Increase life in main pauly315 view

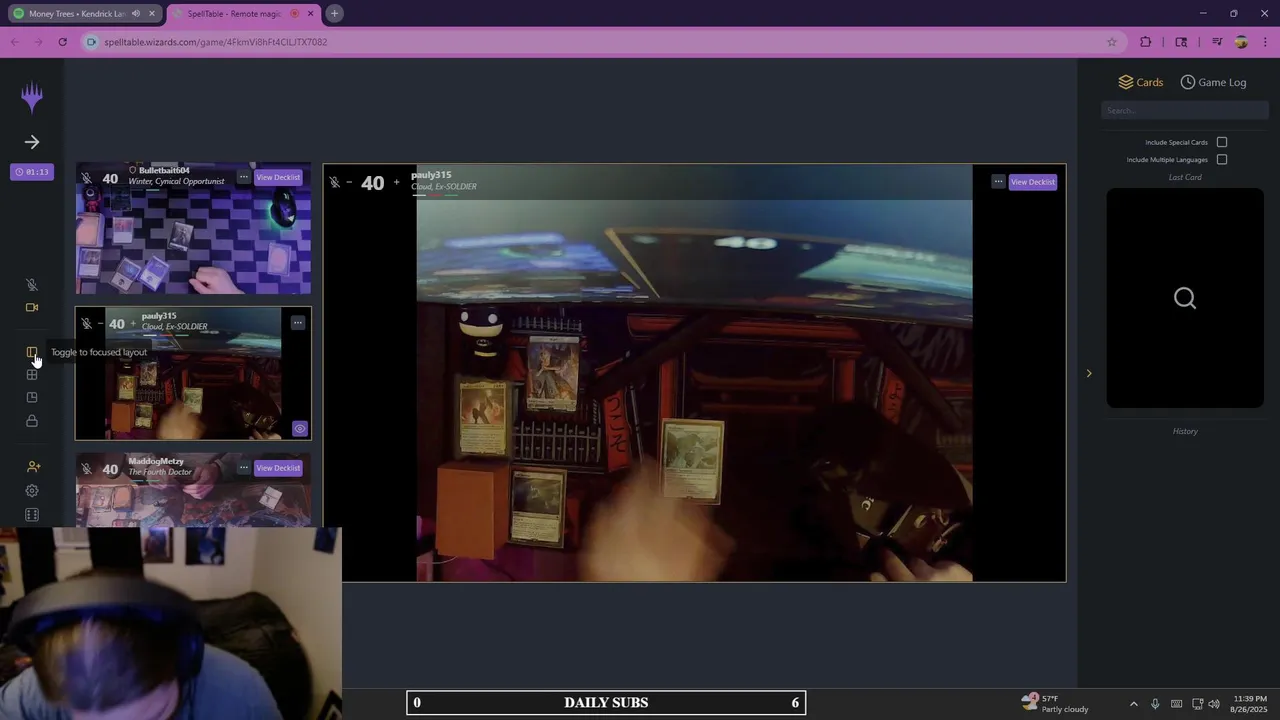click(396, 182)
